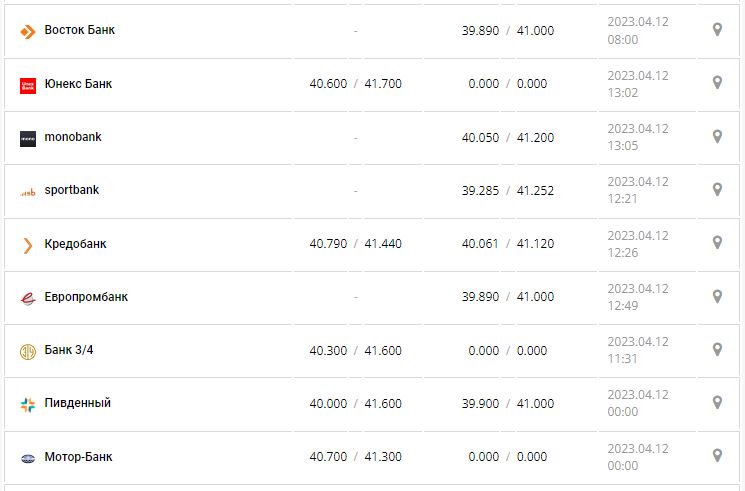Screen dimensions: 745x491
Task: Click Кредобанк's 40.790 / 41.440 rate
Action: pos(355,244)
